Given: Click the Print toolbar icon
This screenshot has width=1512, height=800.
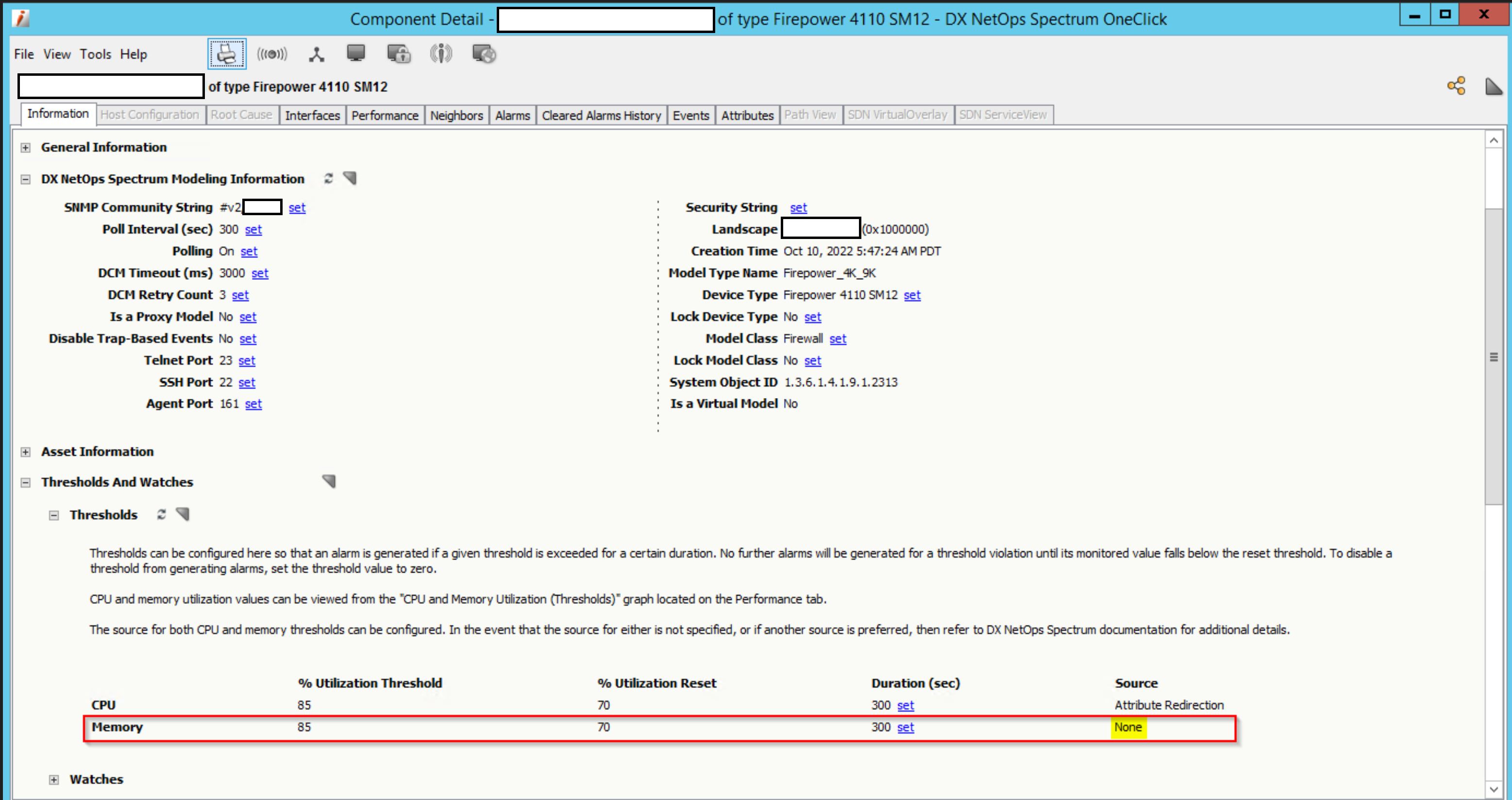Looking at the screenshot, I should 227,54.
